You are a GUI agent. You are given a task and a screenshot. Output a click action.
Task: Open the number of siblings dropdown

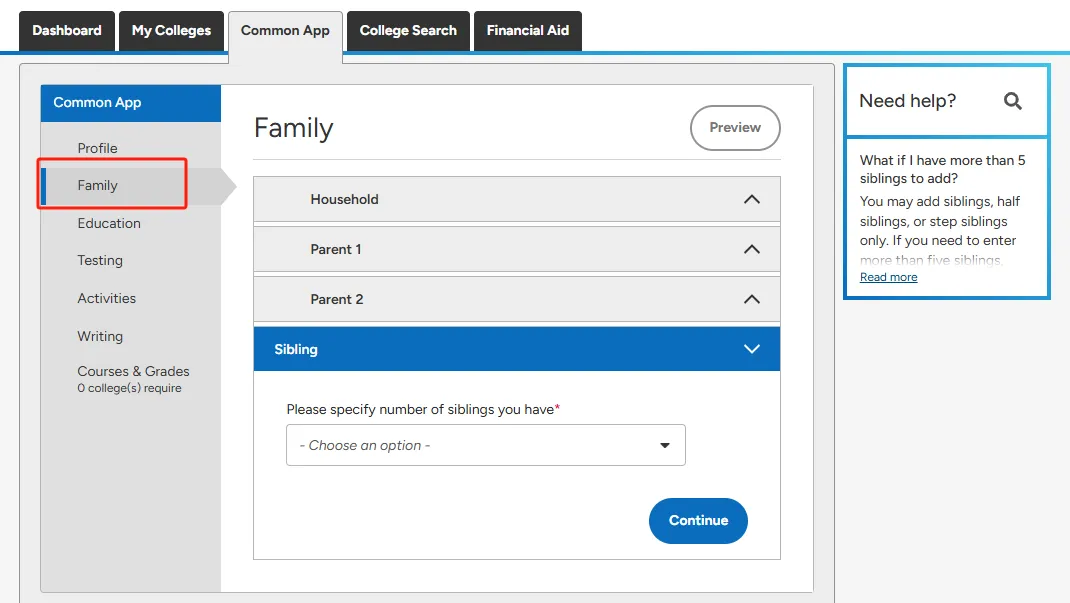coord(486,445)
